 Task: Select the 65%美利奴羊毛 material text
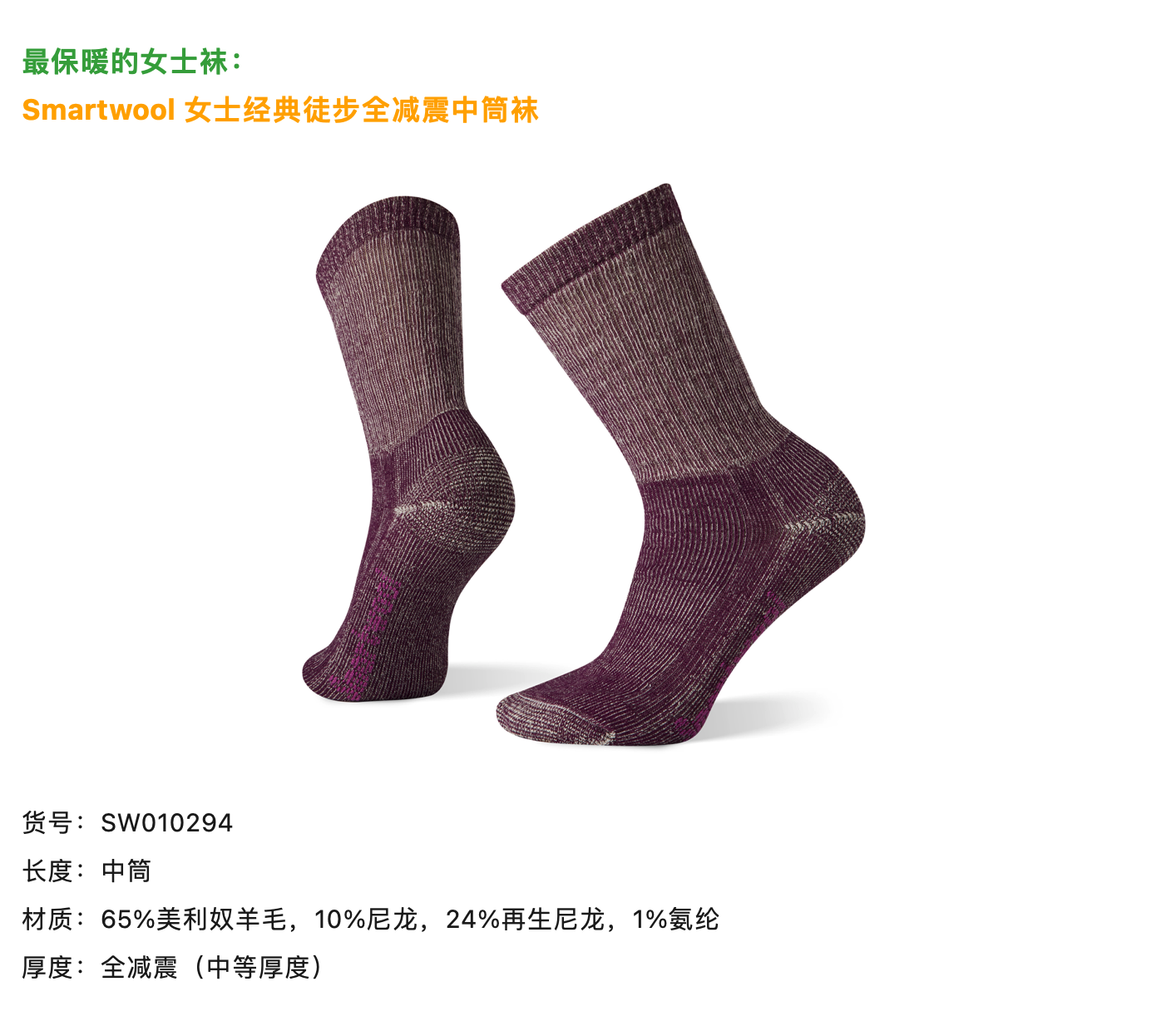[195, 920]
